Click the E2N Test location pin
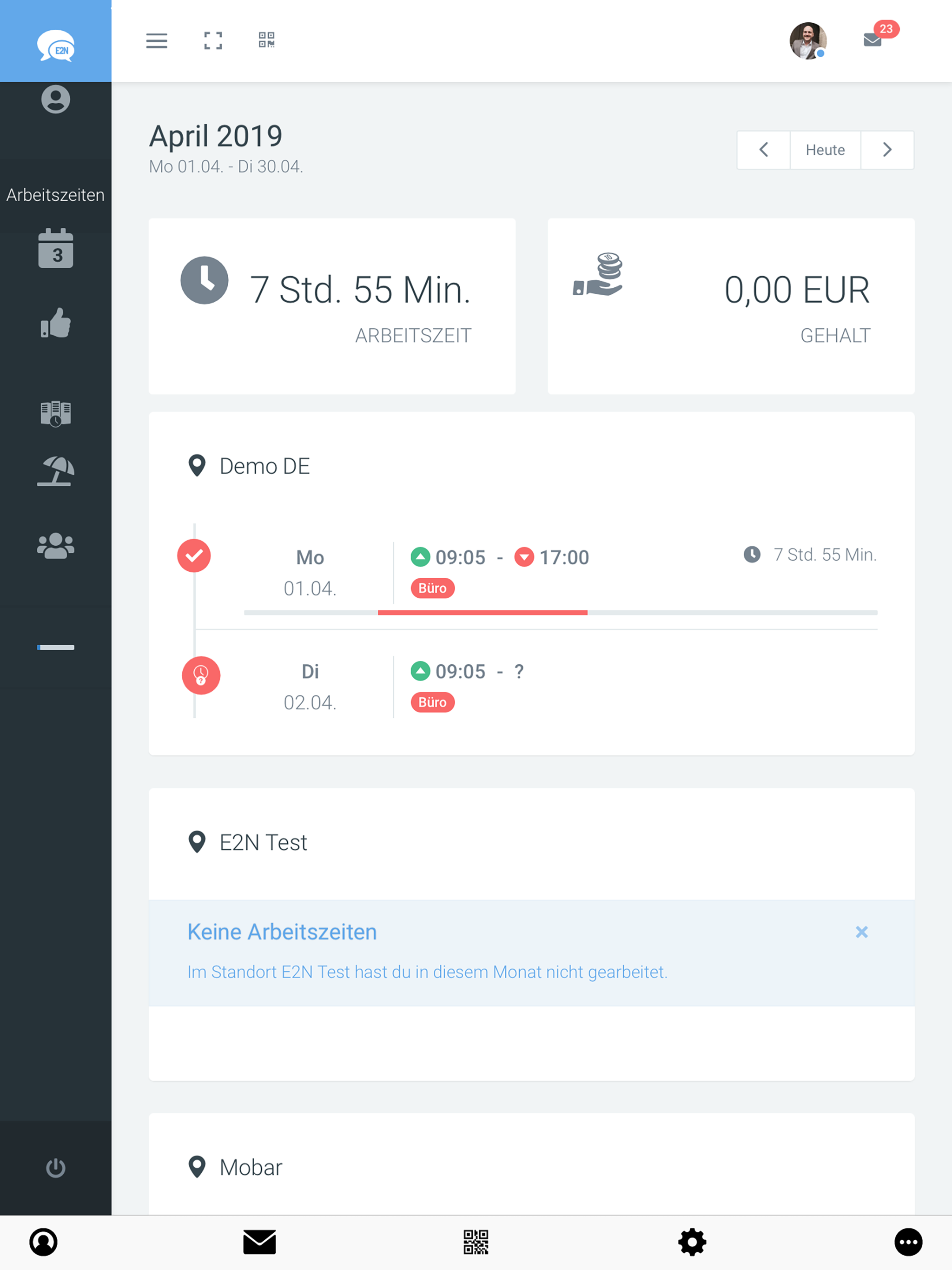 (x=197, y=842)
